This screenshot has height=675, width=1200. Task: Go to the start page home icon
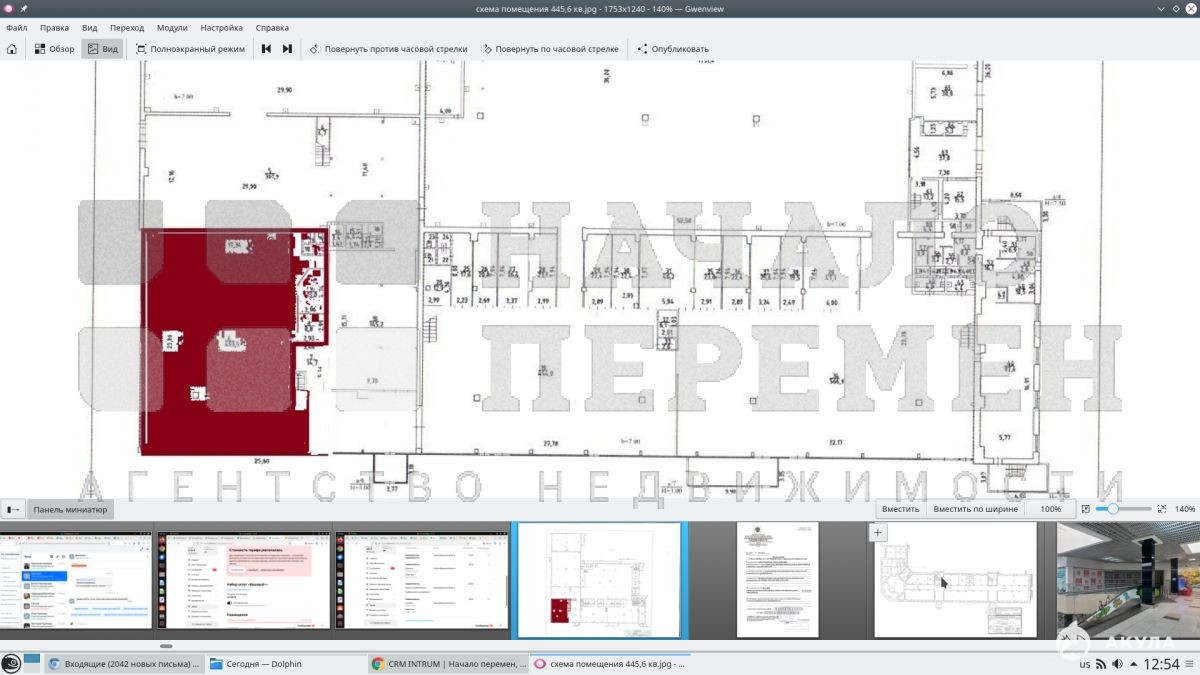pos(12,48)
